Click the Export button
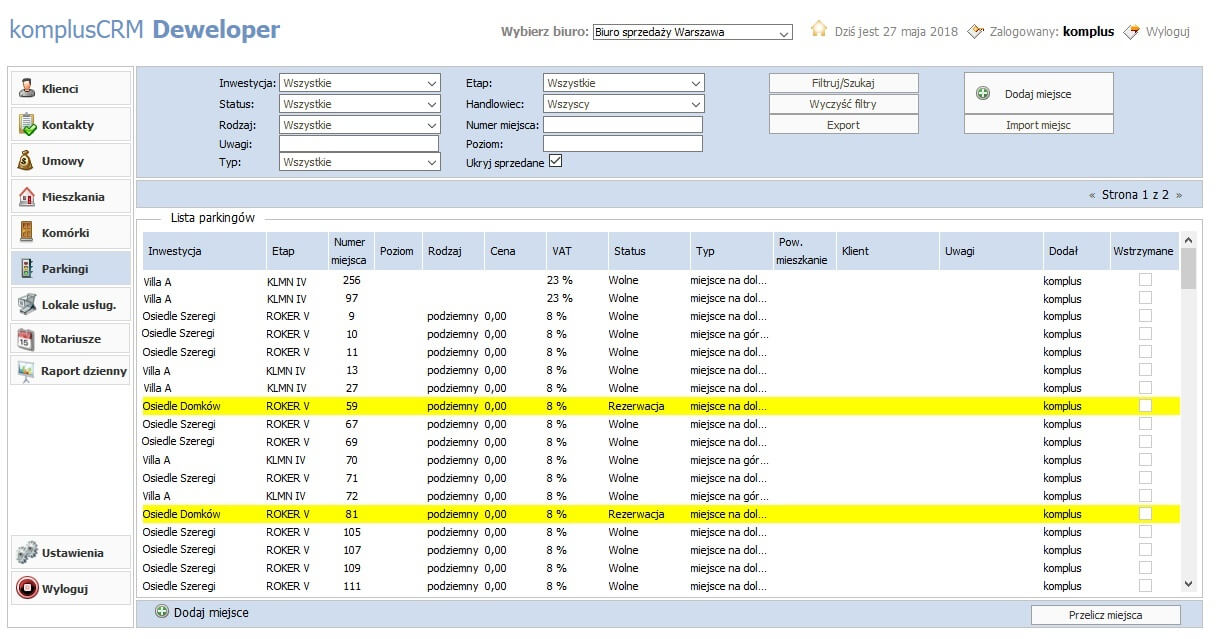The width and height of the screenshot is (1217, 639). [x=843, y=125]
